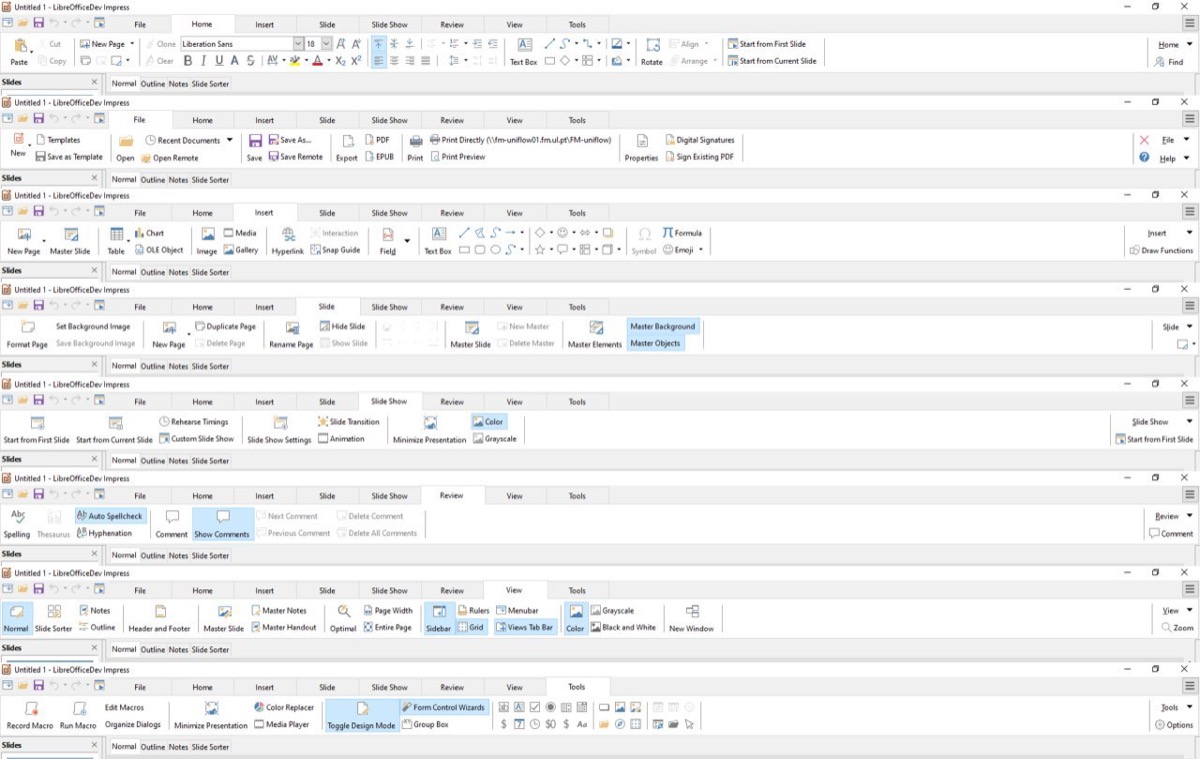The image size is (1200, 759).
Task: Toggle Master Objects in Slide ribbon
Action: [x=655, y=343]
